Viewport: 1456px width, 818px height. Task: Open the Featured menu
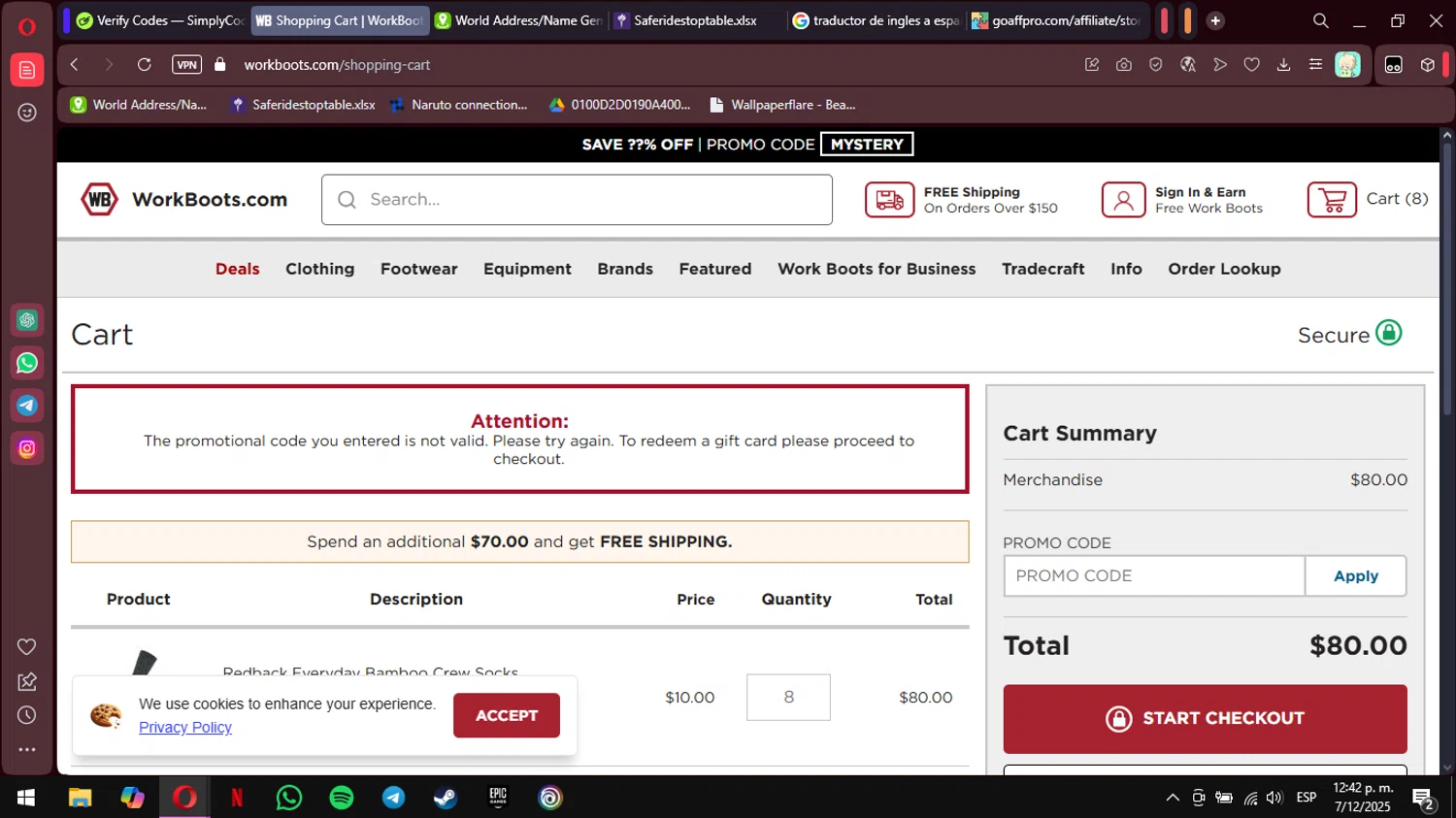(715, 269)
